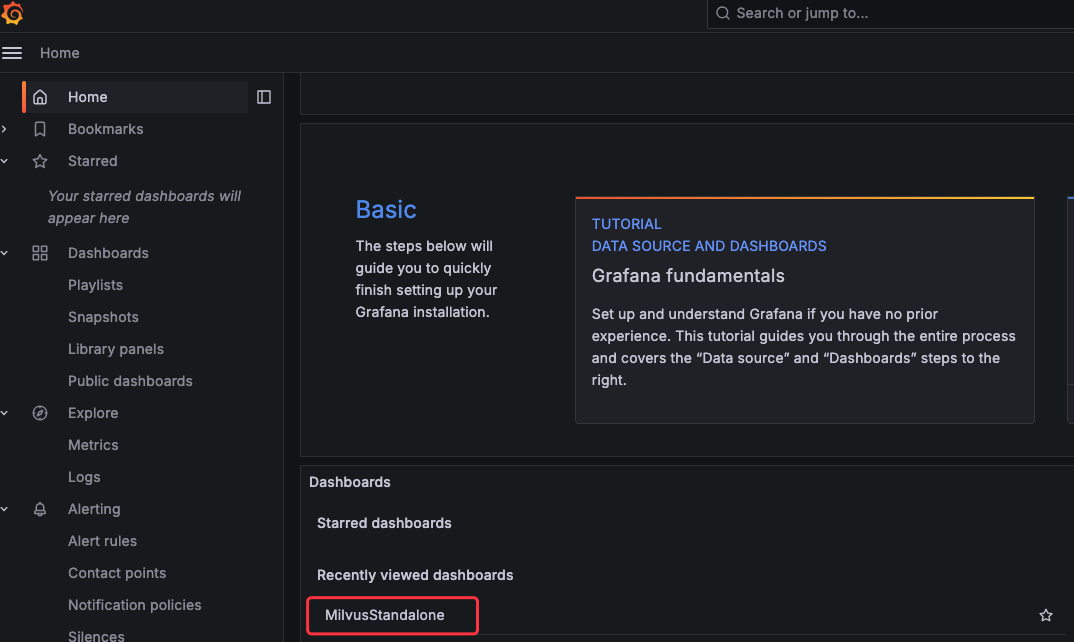
Task: Go to Alert rules menu item
Action: 102,541
